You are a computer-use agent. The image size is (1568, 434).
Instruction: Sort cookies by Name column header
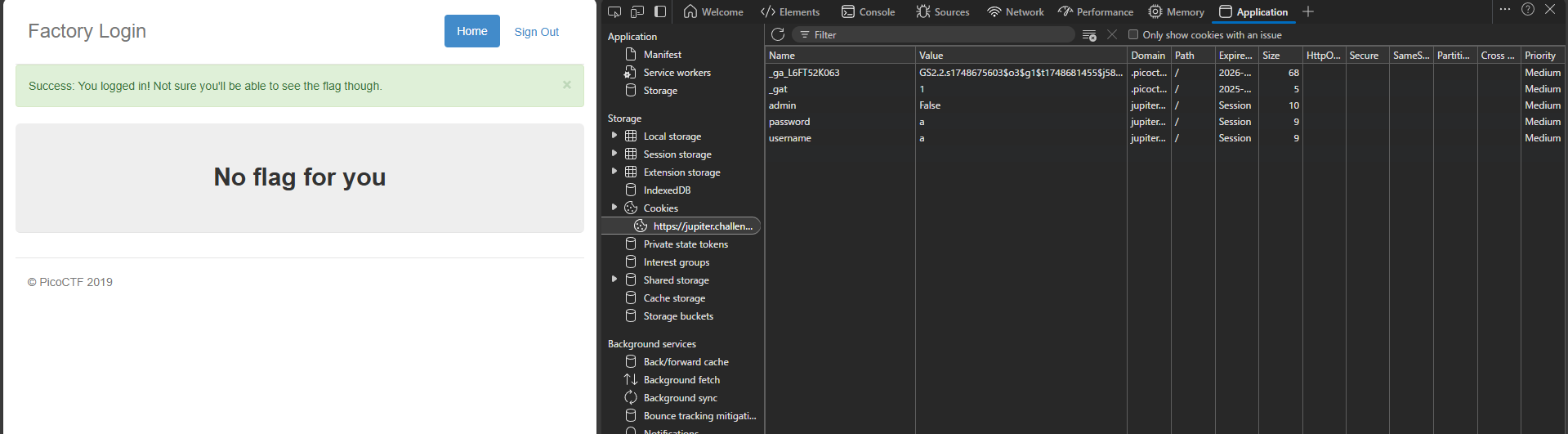840,56
